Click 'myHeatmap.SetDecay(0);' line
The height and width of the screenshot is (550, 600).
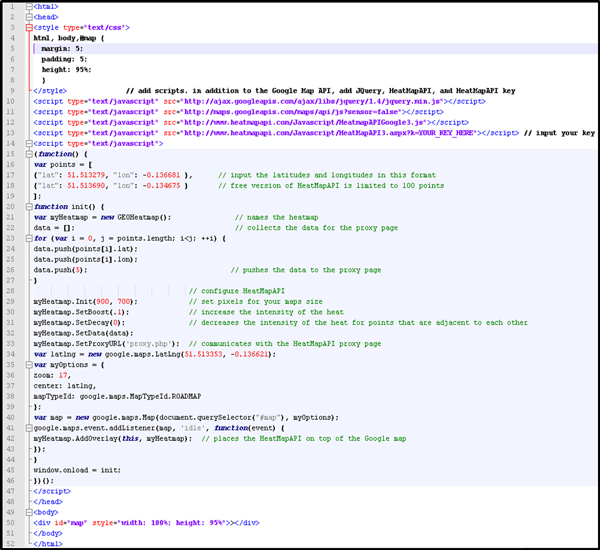(79, 323)
